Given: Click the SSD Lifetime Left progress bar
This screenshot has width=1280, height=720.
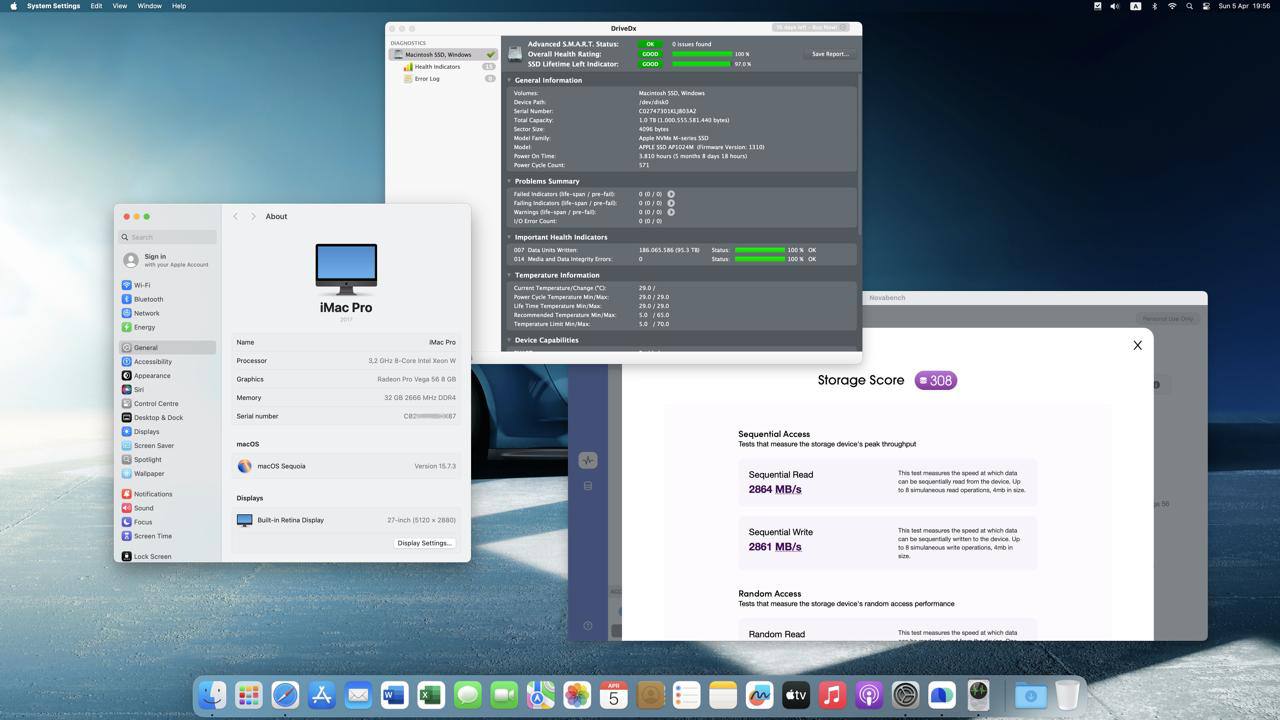Looking at the screenshot, I should (701, 64).
